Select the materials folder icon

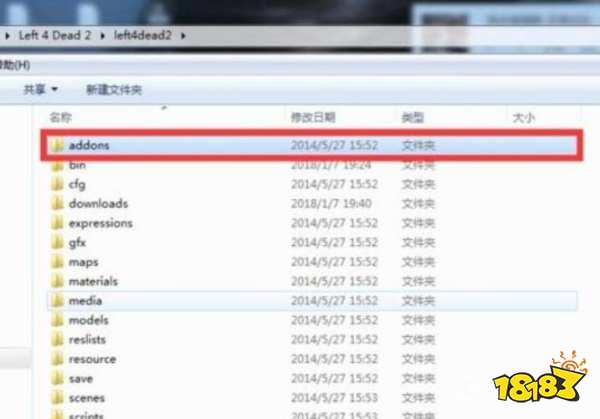[x=57, y=282]
